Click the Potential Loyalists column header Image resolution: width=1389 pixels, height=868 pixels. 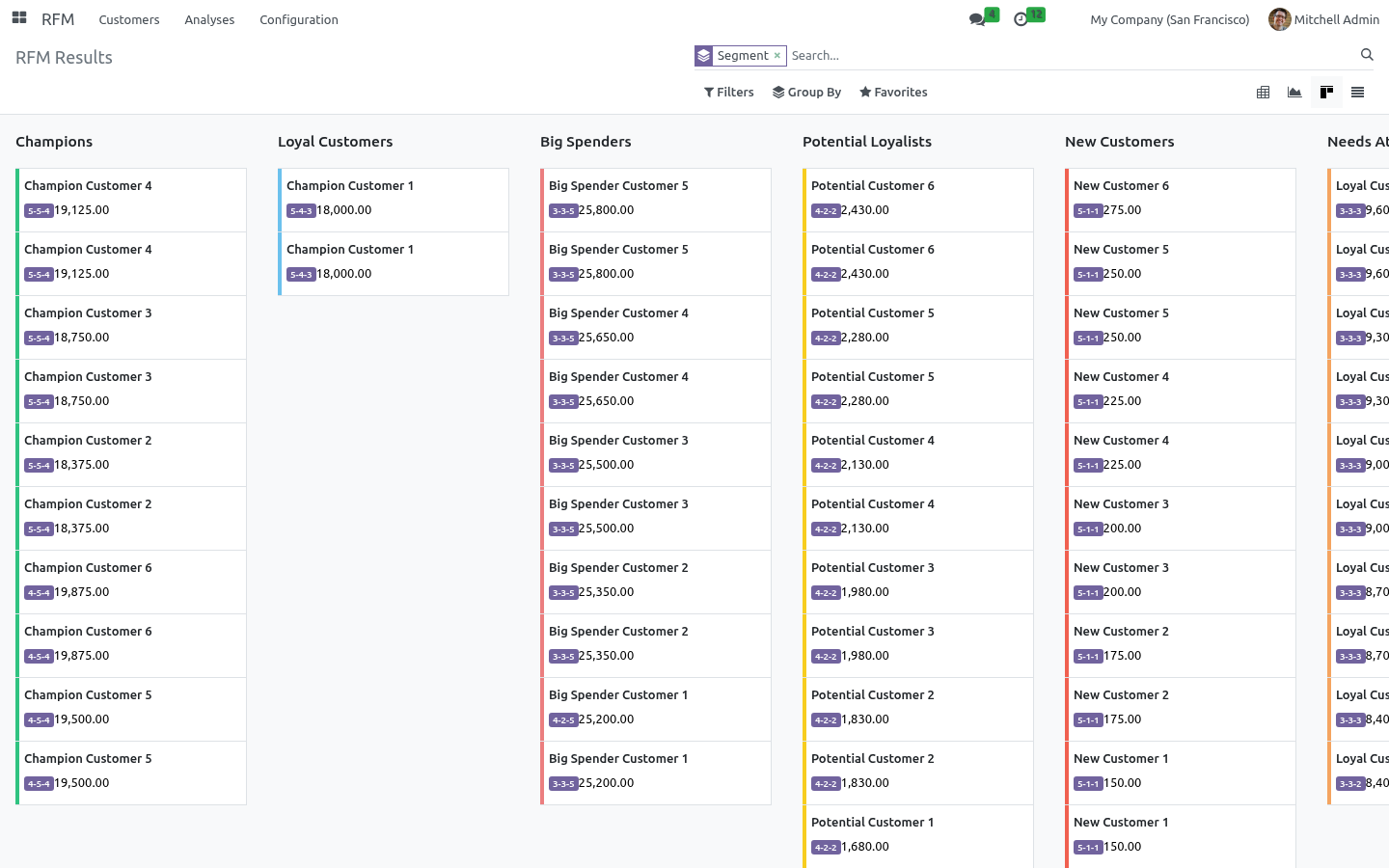tap(867, 142)
